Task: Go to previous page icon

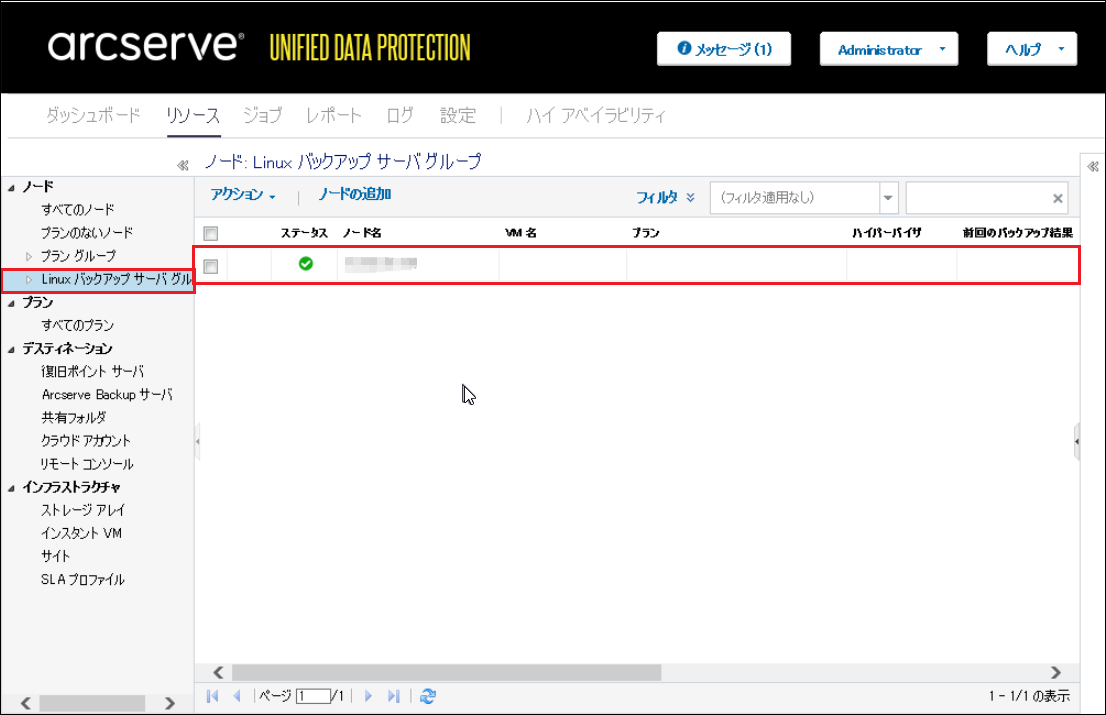Action: pos(237,697)
